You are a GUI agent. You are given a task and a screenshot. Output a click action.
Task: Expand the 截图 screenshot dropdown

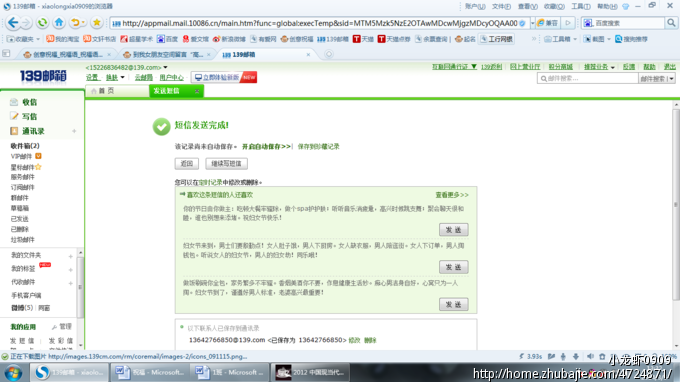coord(608,39)
